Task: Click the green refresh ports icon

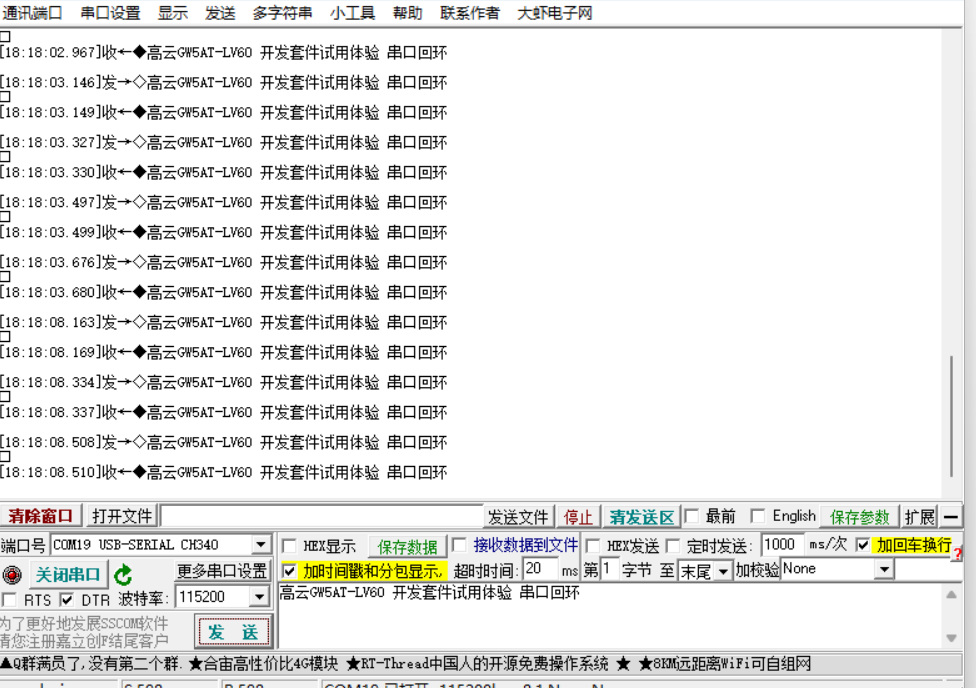Action: click(123, 574)
